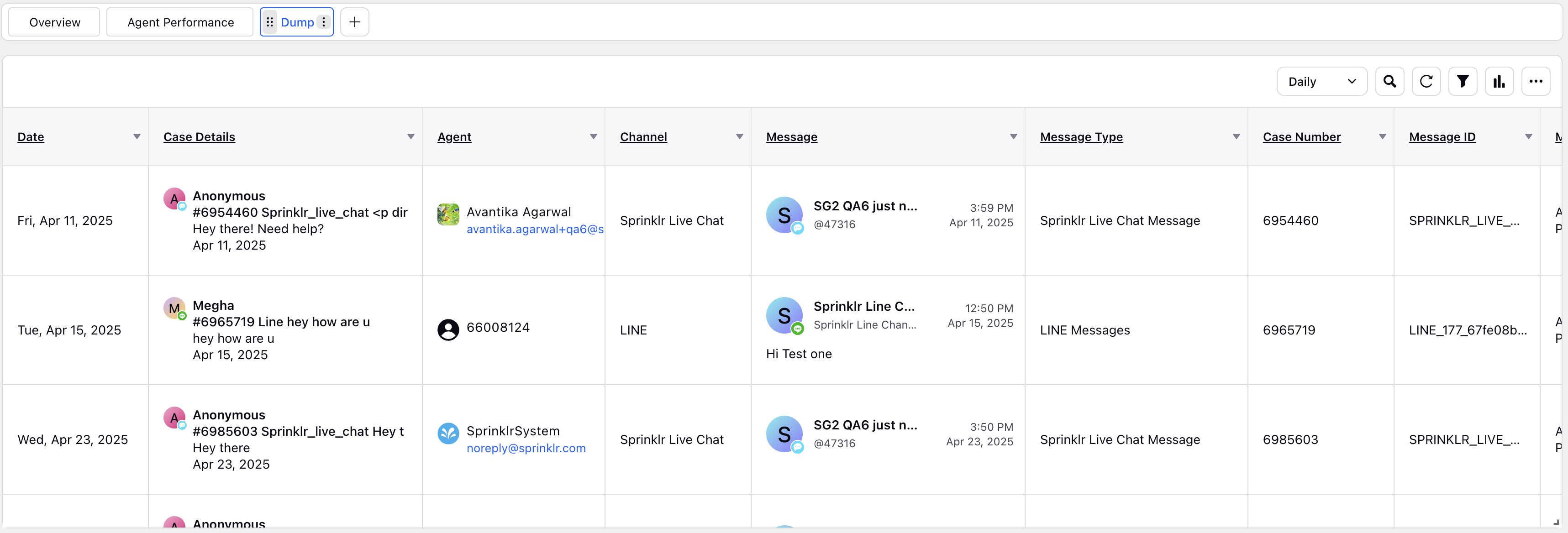The image size is (1568, 533).
Task: Sort by Date column header
Action: pos(31,137)
